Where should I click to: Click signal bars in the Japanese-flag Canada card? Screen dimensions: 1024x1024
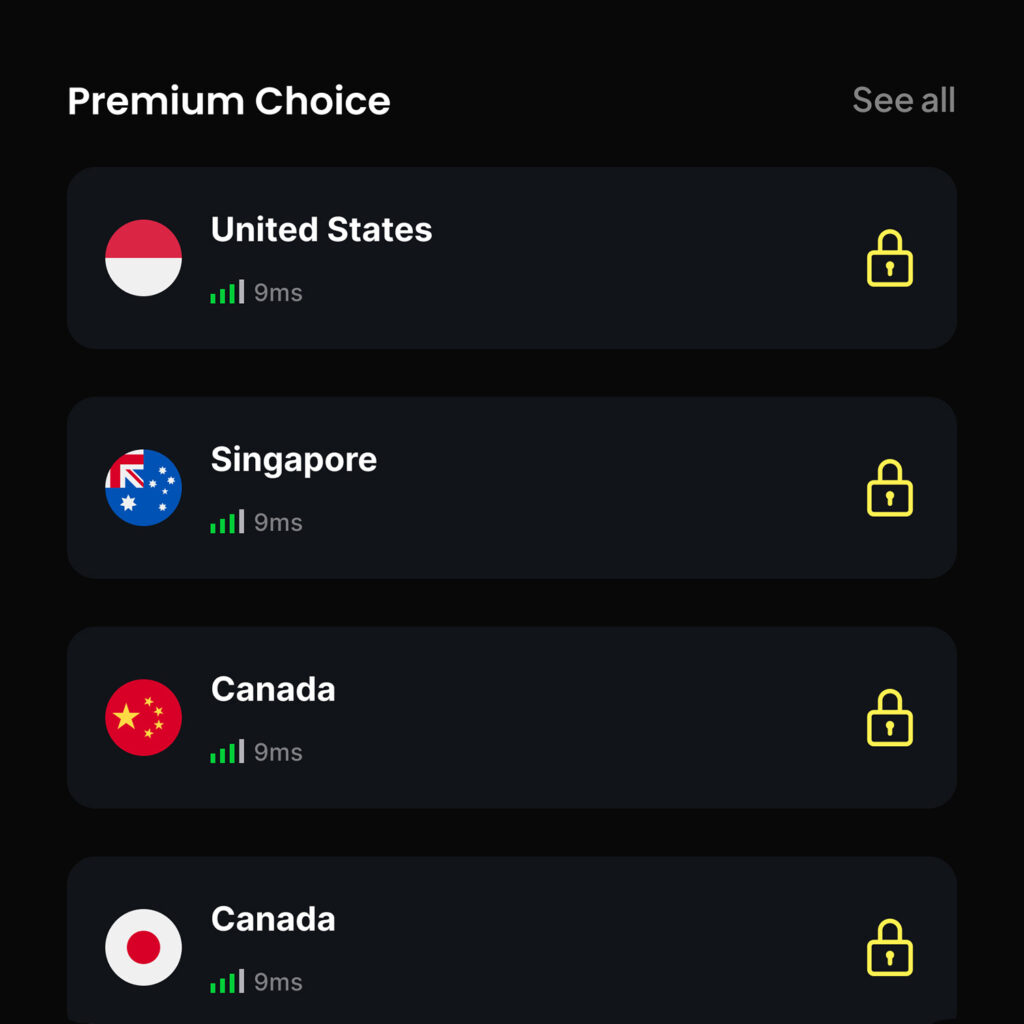[227, 983]
